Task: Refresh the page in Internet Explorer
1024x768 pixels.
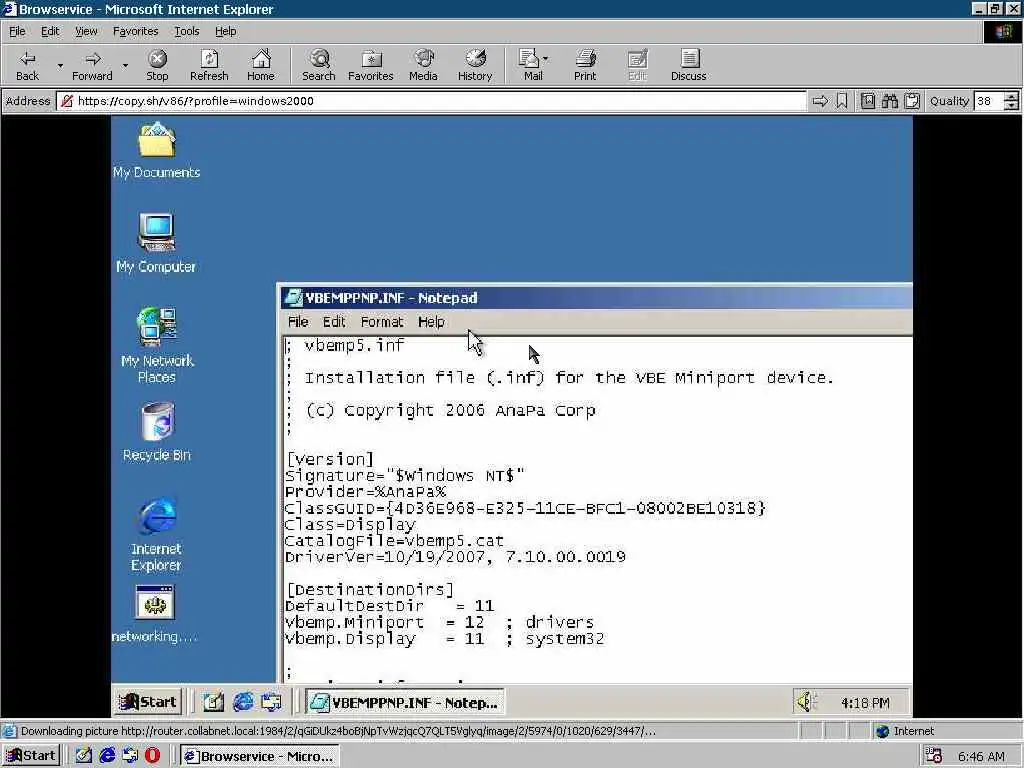Action: point(209,65)
